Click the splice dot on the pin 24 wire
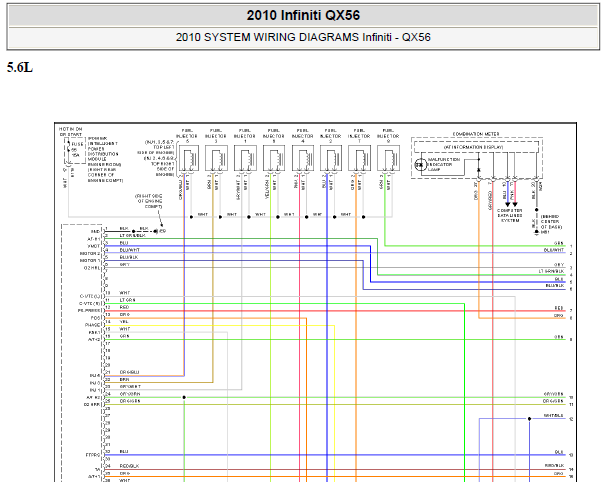The image size is (601, 482). pos(184,397)
